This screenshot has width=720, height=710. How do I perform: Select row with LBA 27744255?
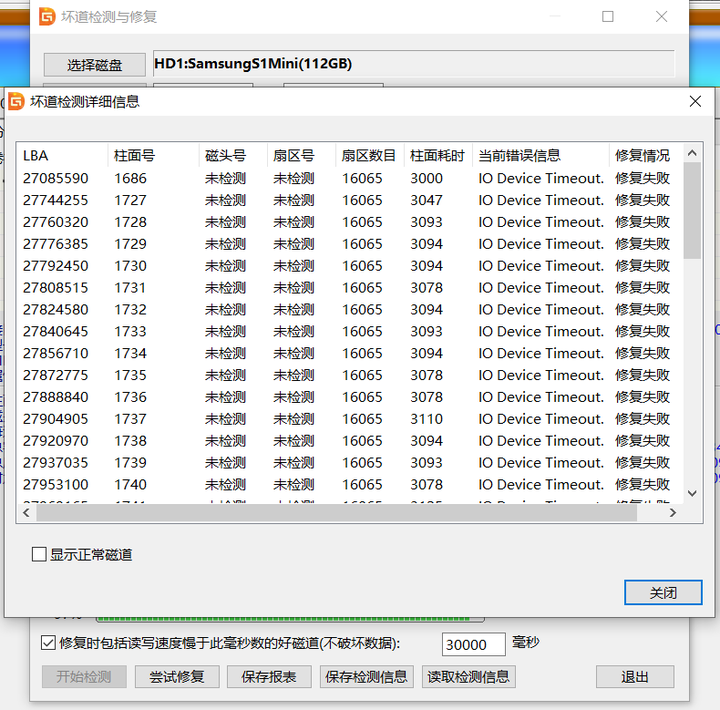(x=350, y=200)
